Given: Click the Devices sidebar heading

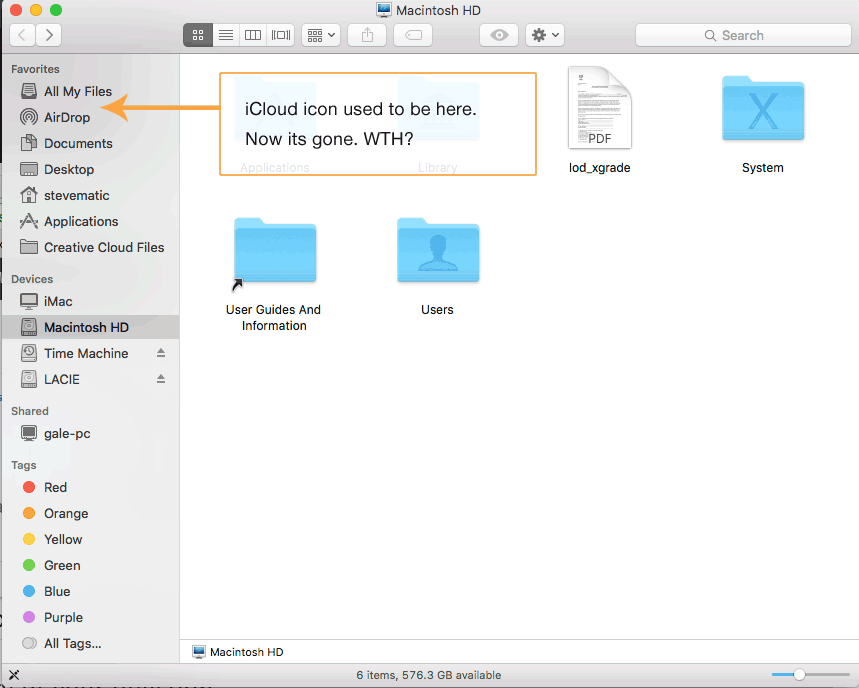Looking at the screenshot, I should [32, 279].
